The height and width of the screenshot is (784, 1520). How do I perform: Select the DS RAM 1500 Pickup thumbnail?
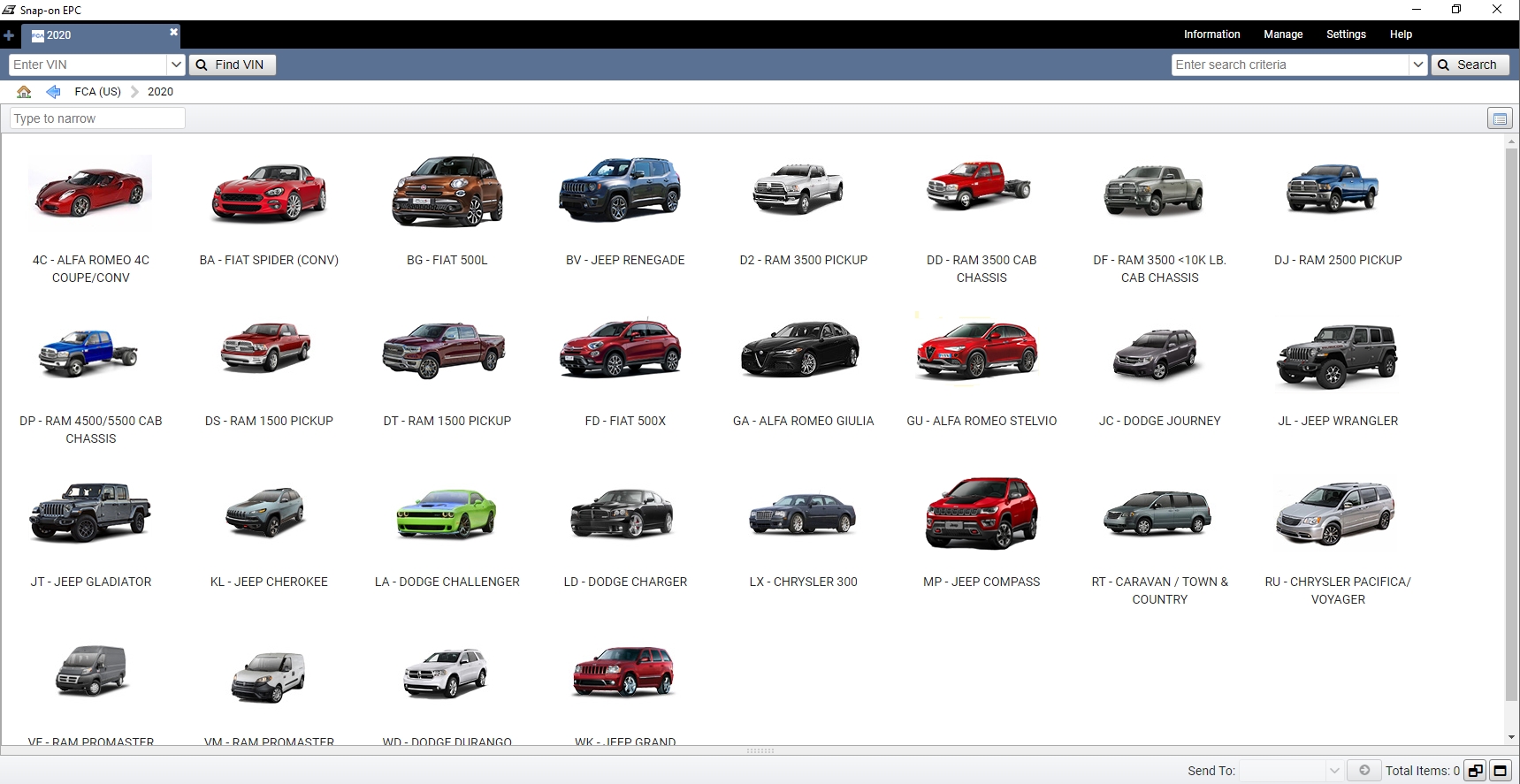266,347
